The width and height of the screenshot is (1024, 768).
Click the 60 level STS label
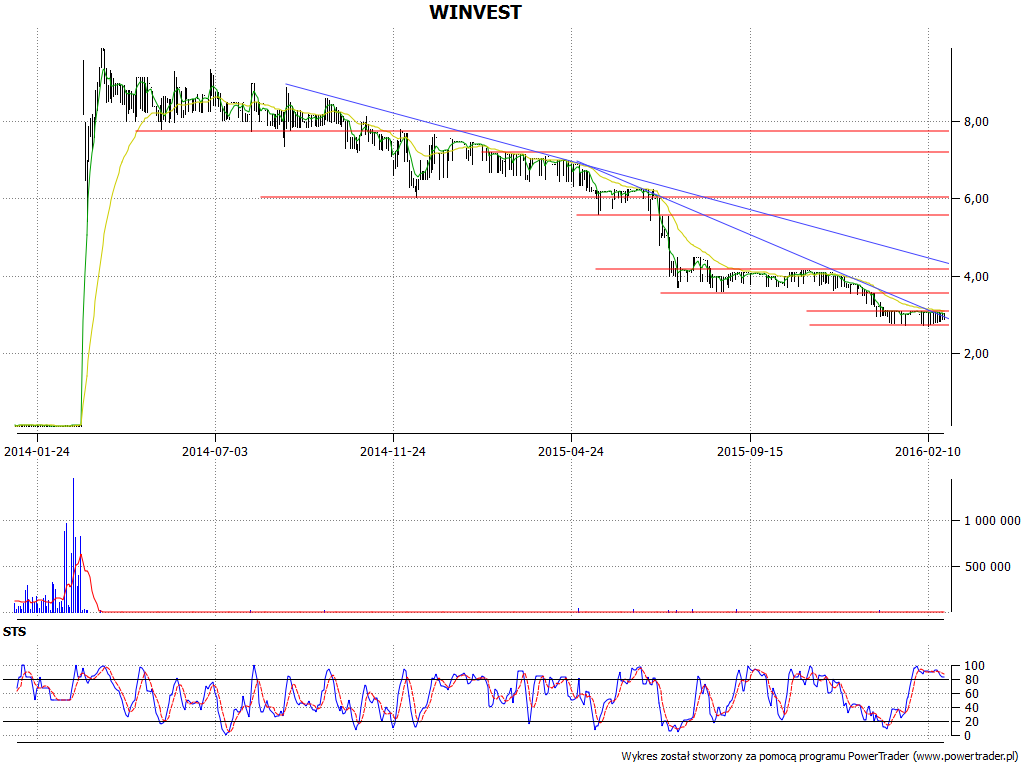click(972, 694)
